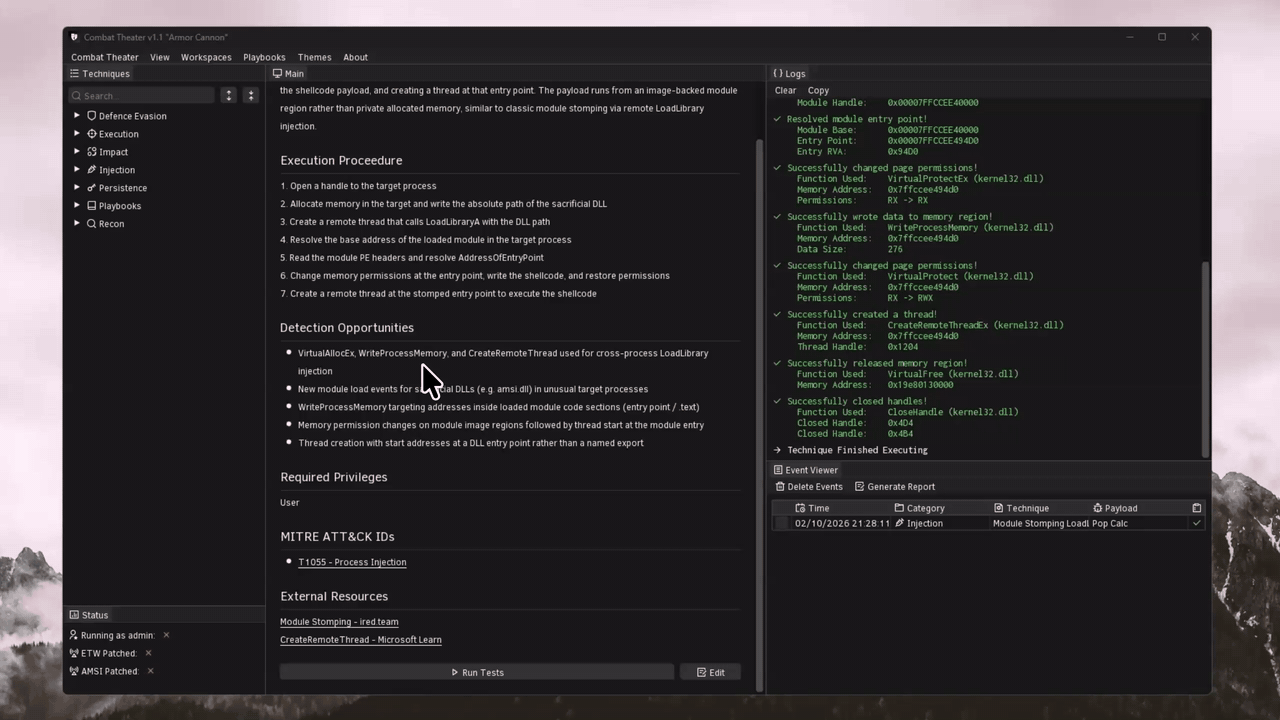Expand the Defence Evasion tree node arrow

click(77, 116)
